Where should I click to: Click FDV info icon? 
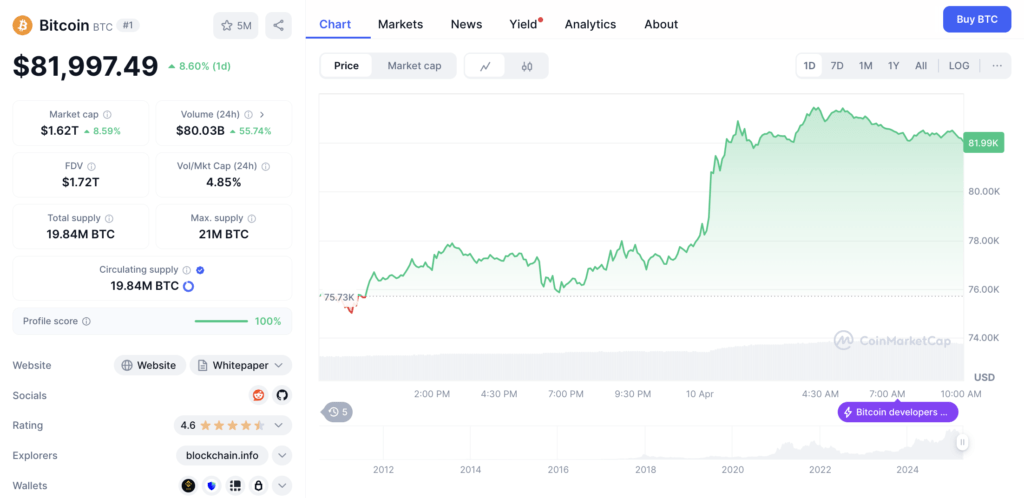click(91, 166)
